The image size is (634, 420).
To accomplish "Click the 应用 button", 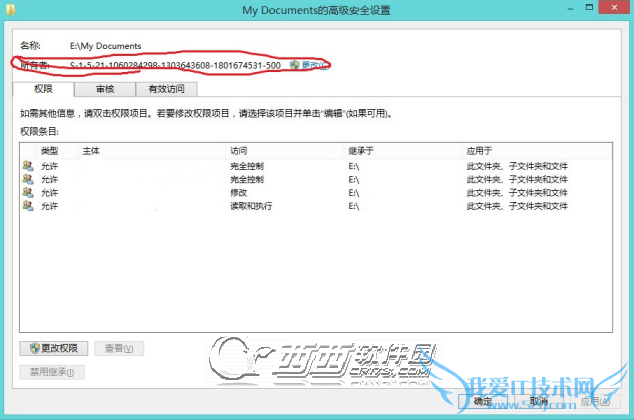I will pyautogui.click(x=595, y=401).
